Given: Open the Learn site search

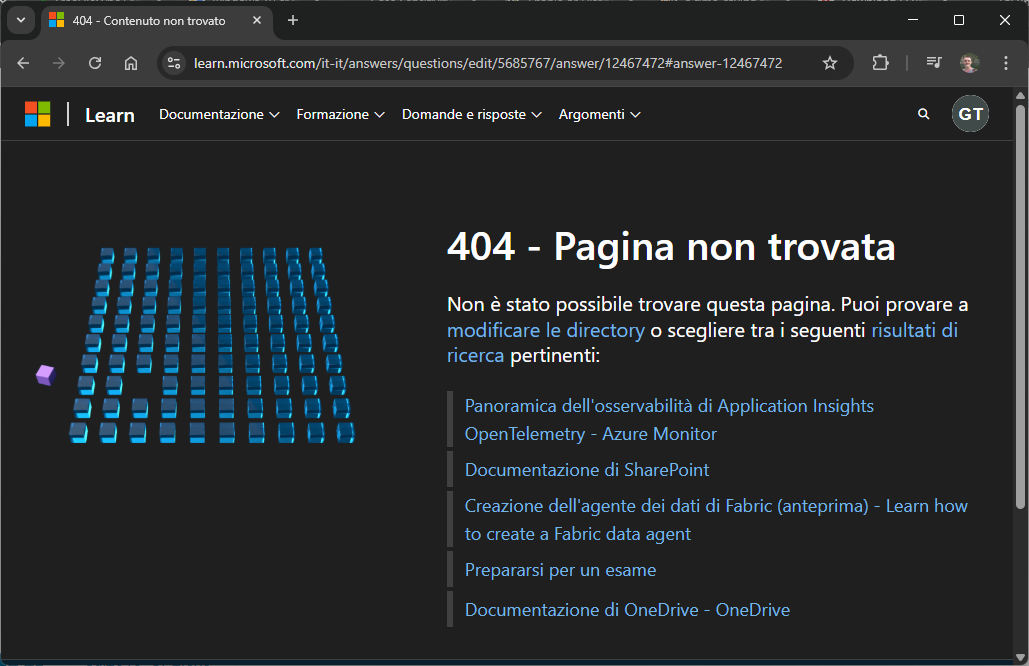Looking at the screenshot, I should (923, 114).
